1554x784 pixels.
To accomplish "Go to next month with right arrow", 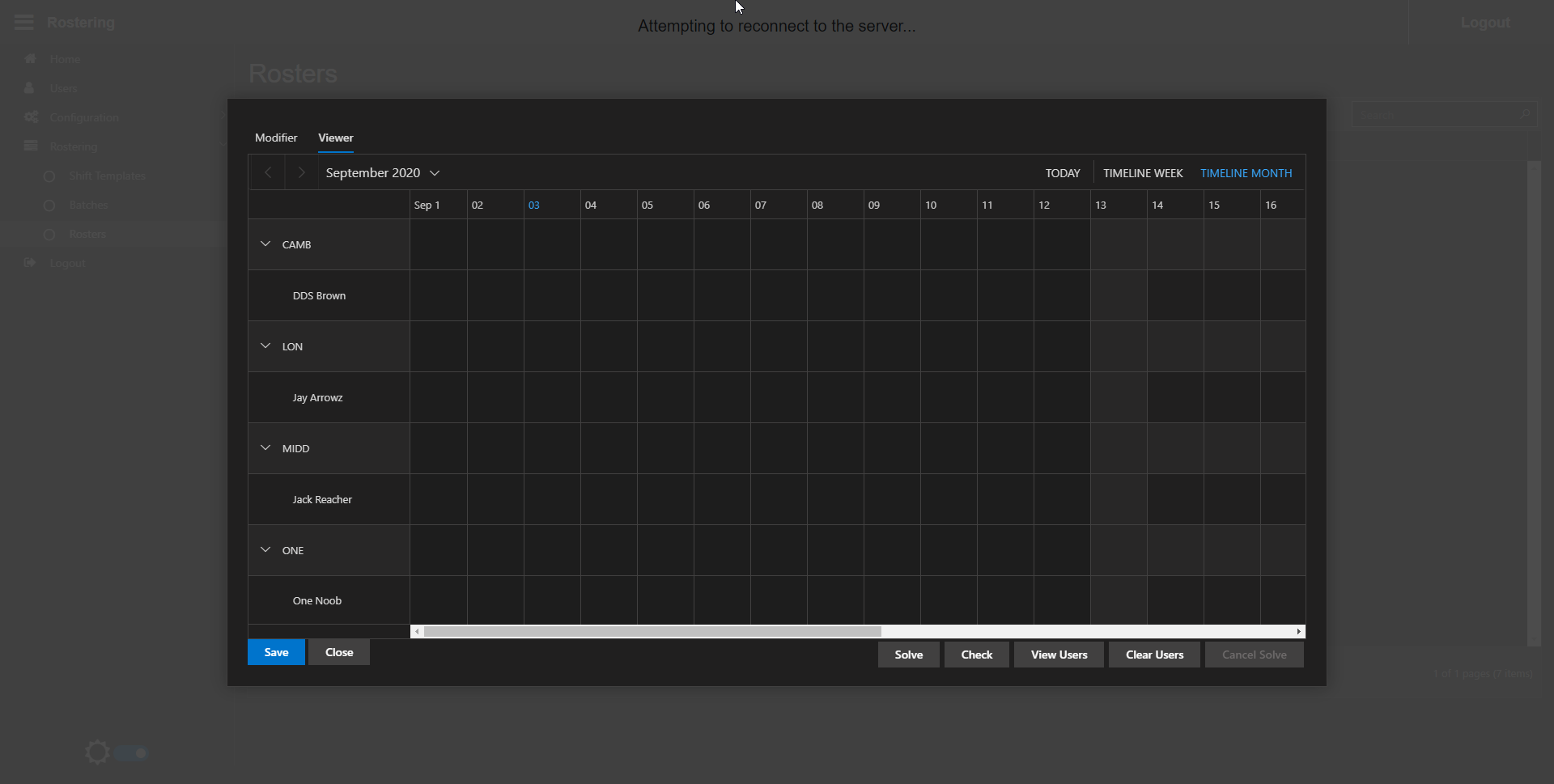I will click(301, 173).
